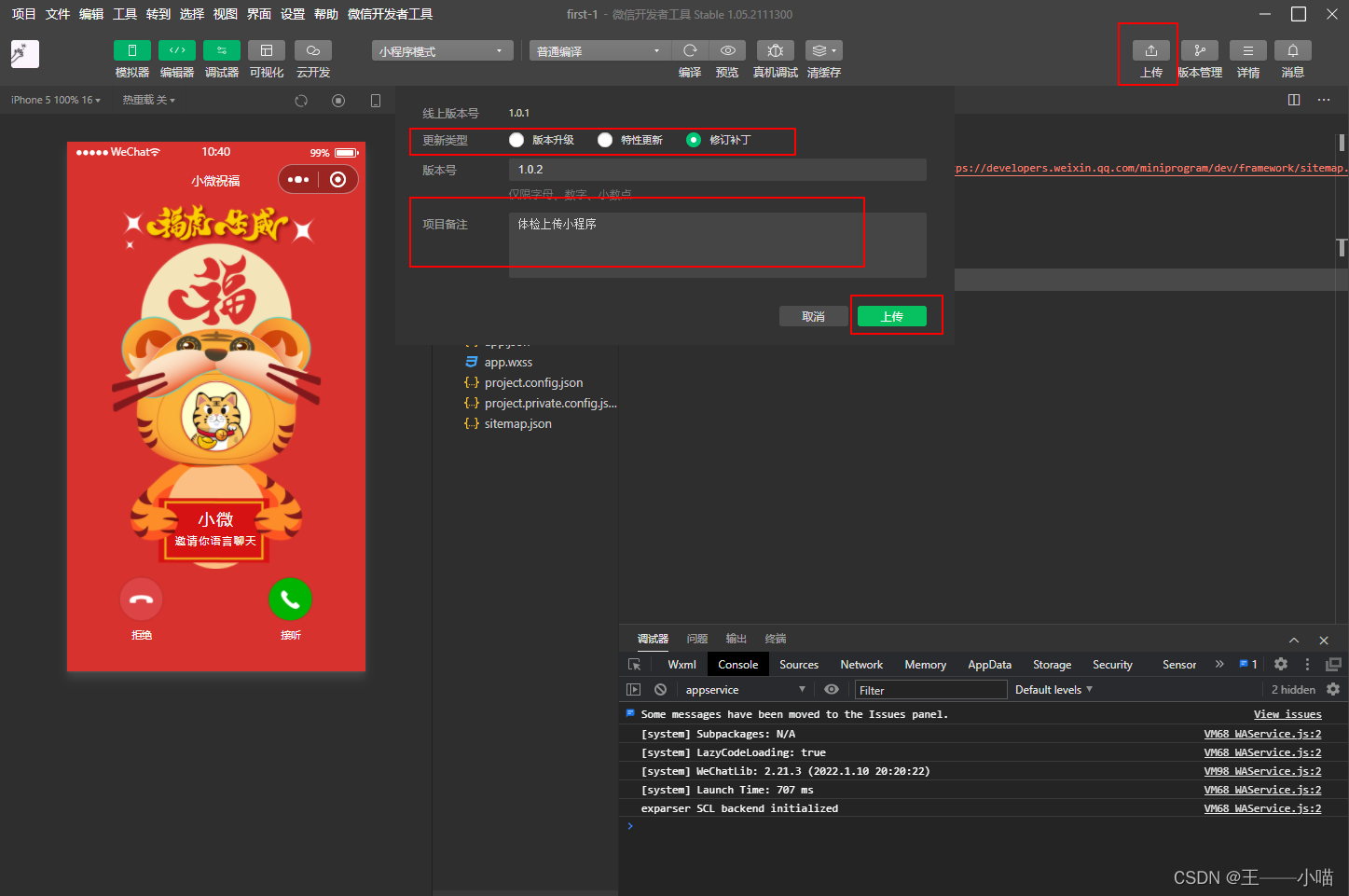This screenshot has width=1349, height=896.
Task: Click the sitemap documentation URL link
Action: (x=1151, y=168)
